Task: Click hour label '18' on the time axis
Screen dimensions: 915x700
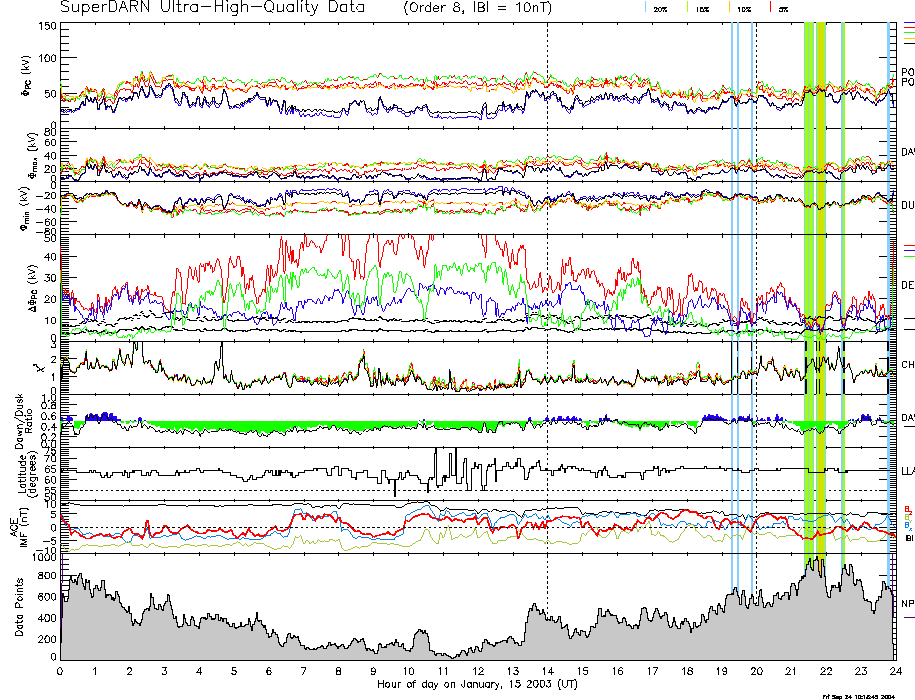Action: 687,671
